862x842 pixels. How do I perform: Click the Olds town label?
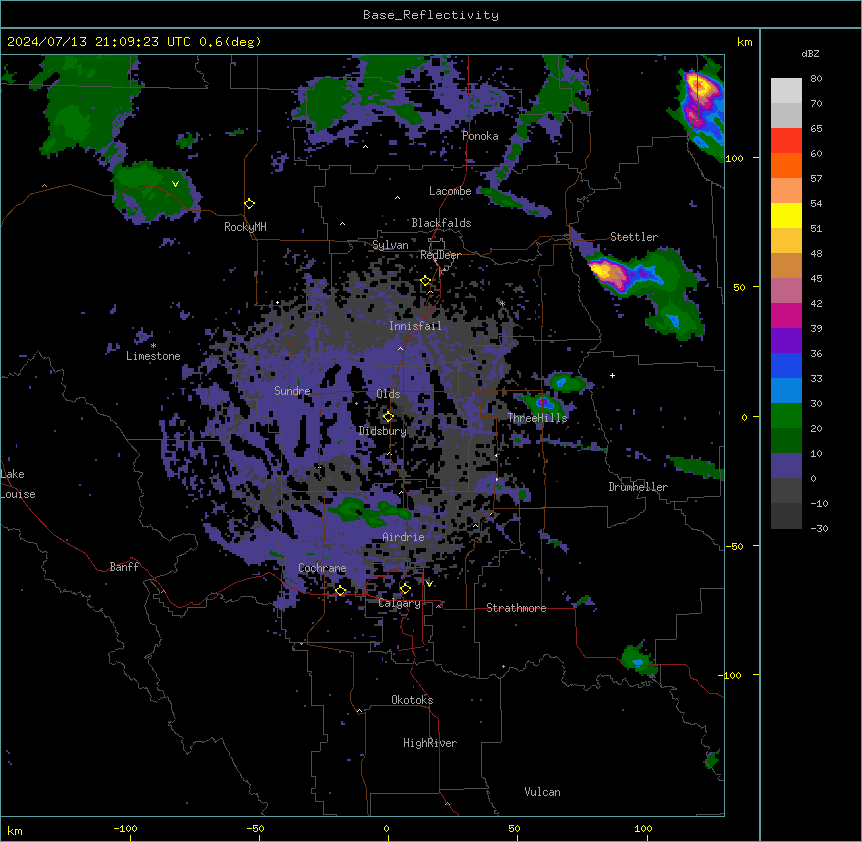pos(388,394)
